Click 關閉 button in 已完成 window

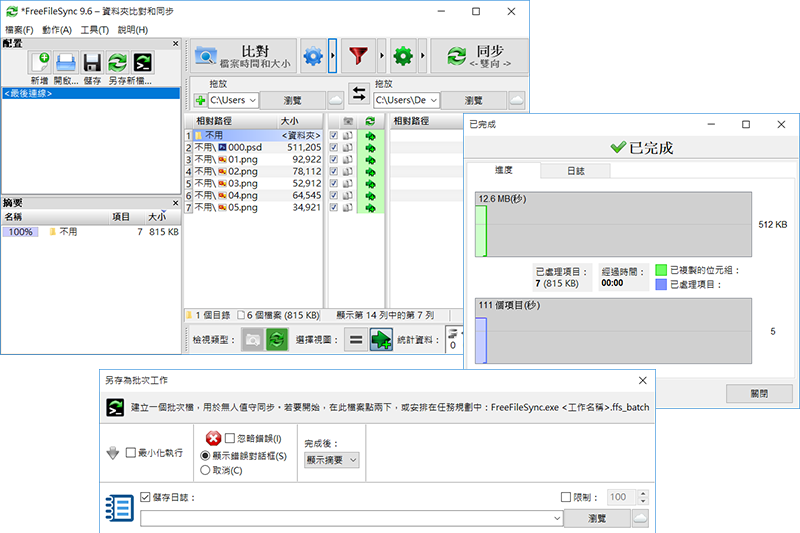(759, 394)
